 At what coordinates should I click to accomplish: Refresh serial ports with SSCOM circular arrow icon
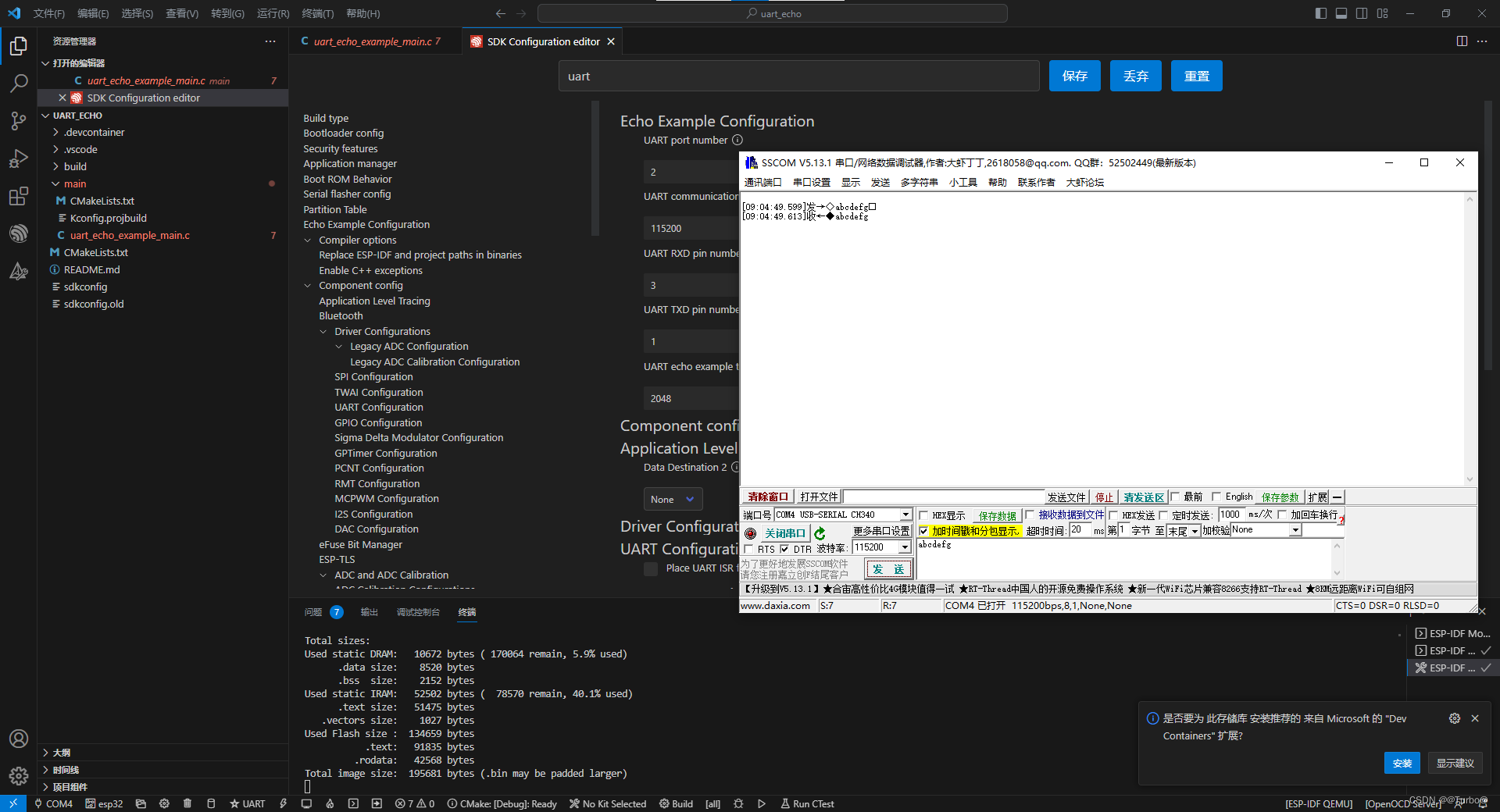pos(820,534)
